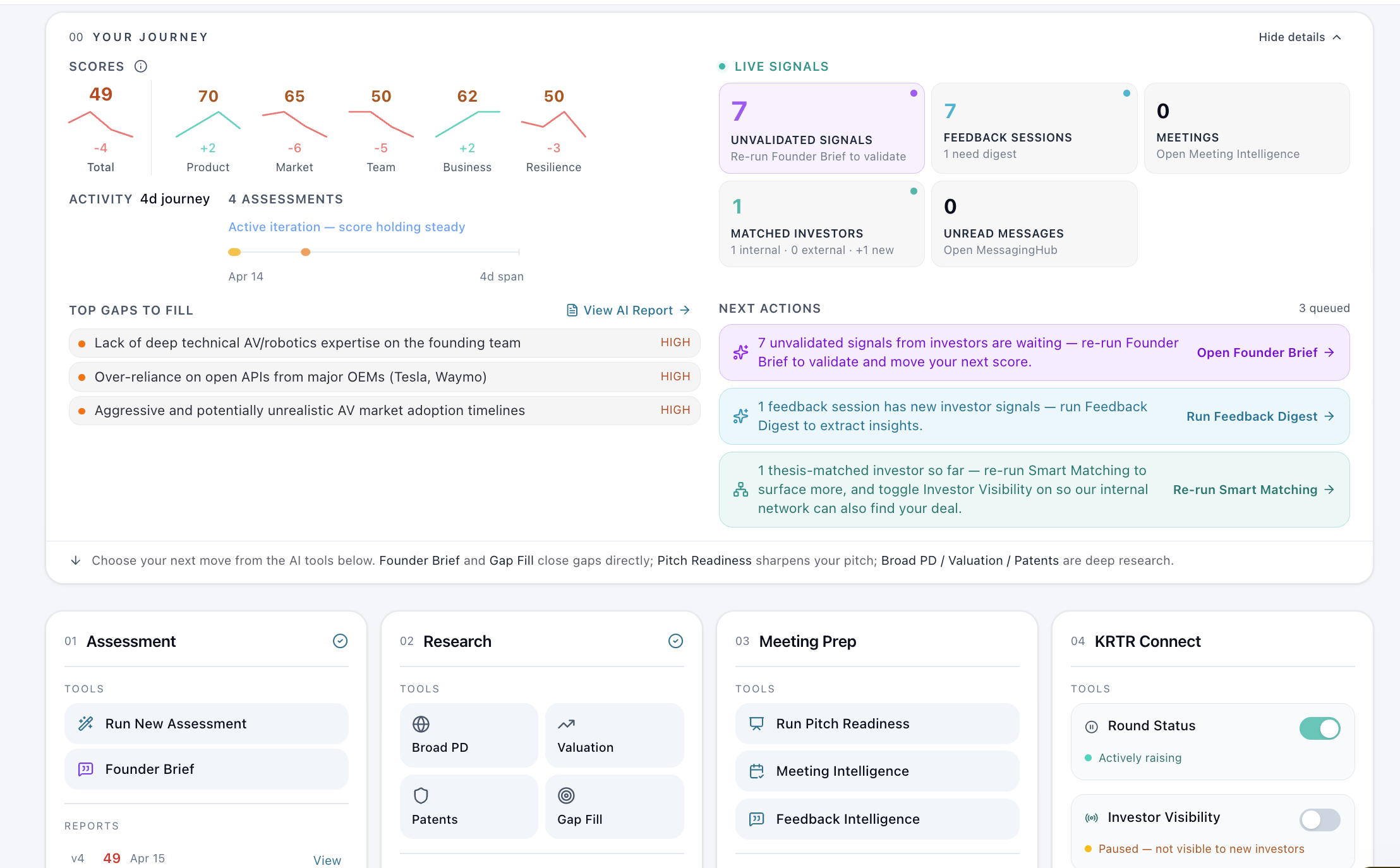The width and height of the screenshot is (1400, 868).
Task: Click the Run New Assessment wand icon
Action: [85, 723]
